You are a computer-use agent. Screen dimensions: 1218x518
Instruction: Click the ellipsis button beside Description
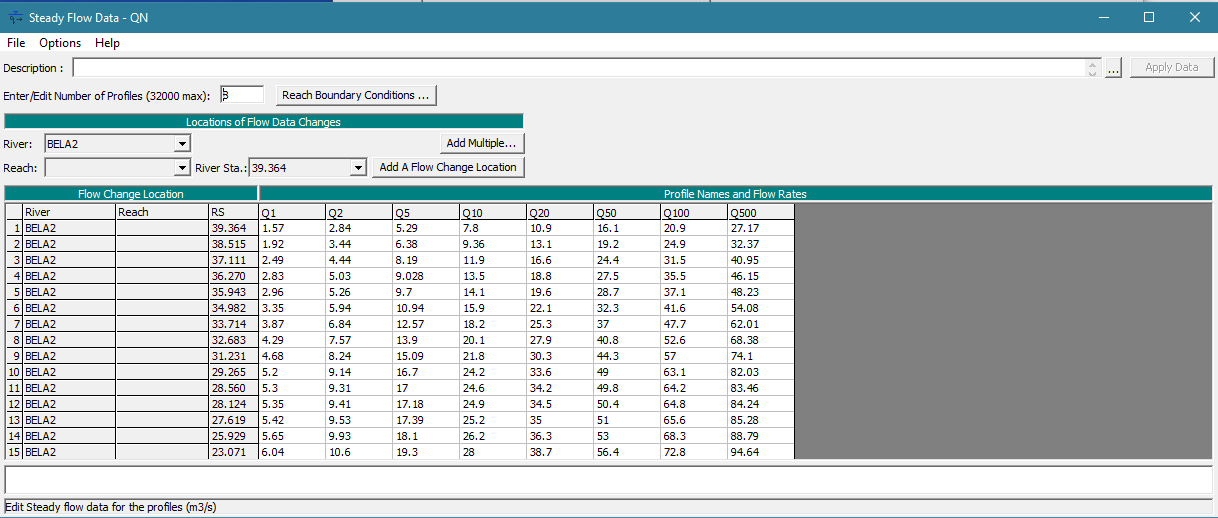[1114, 68]
